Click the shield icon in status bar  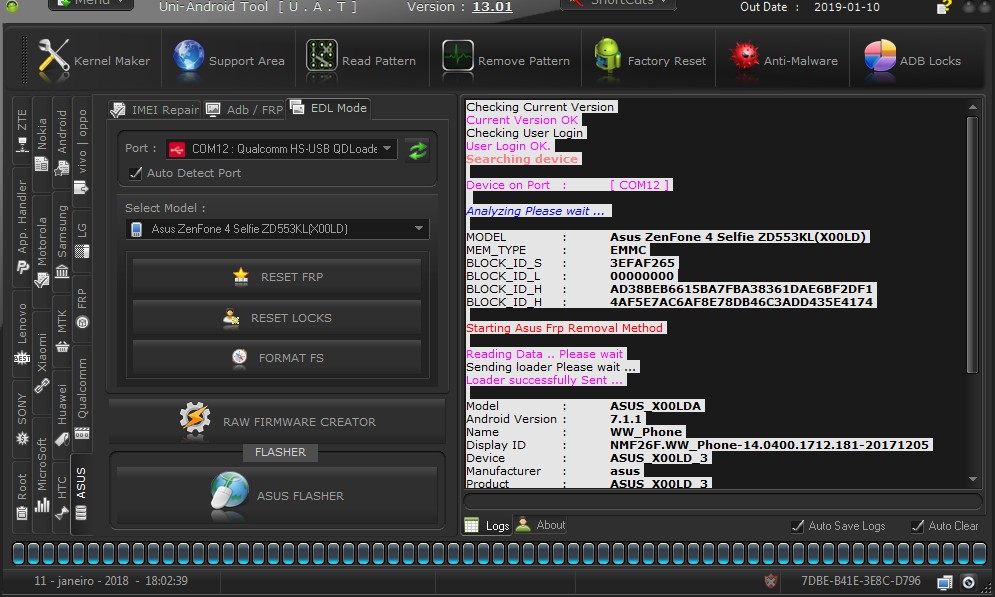point(770,581)
